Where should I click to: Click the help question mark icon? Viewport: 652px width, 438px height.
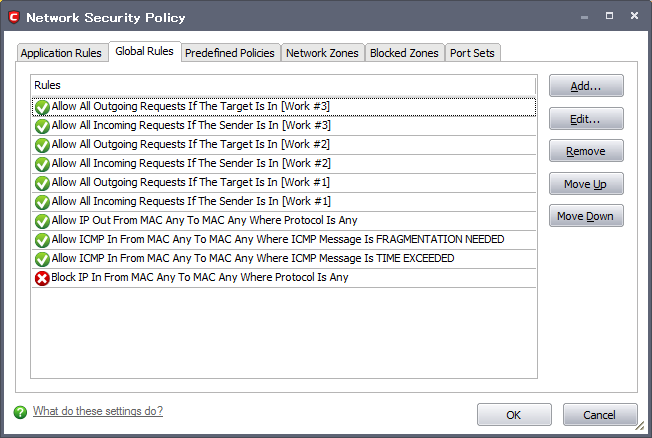coord(20,412)
